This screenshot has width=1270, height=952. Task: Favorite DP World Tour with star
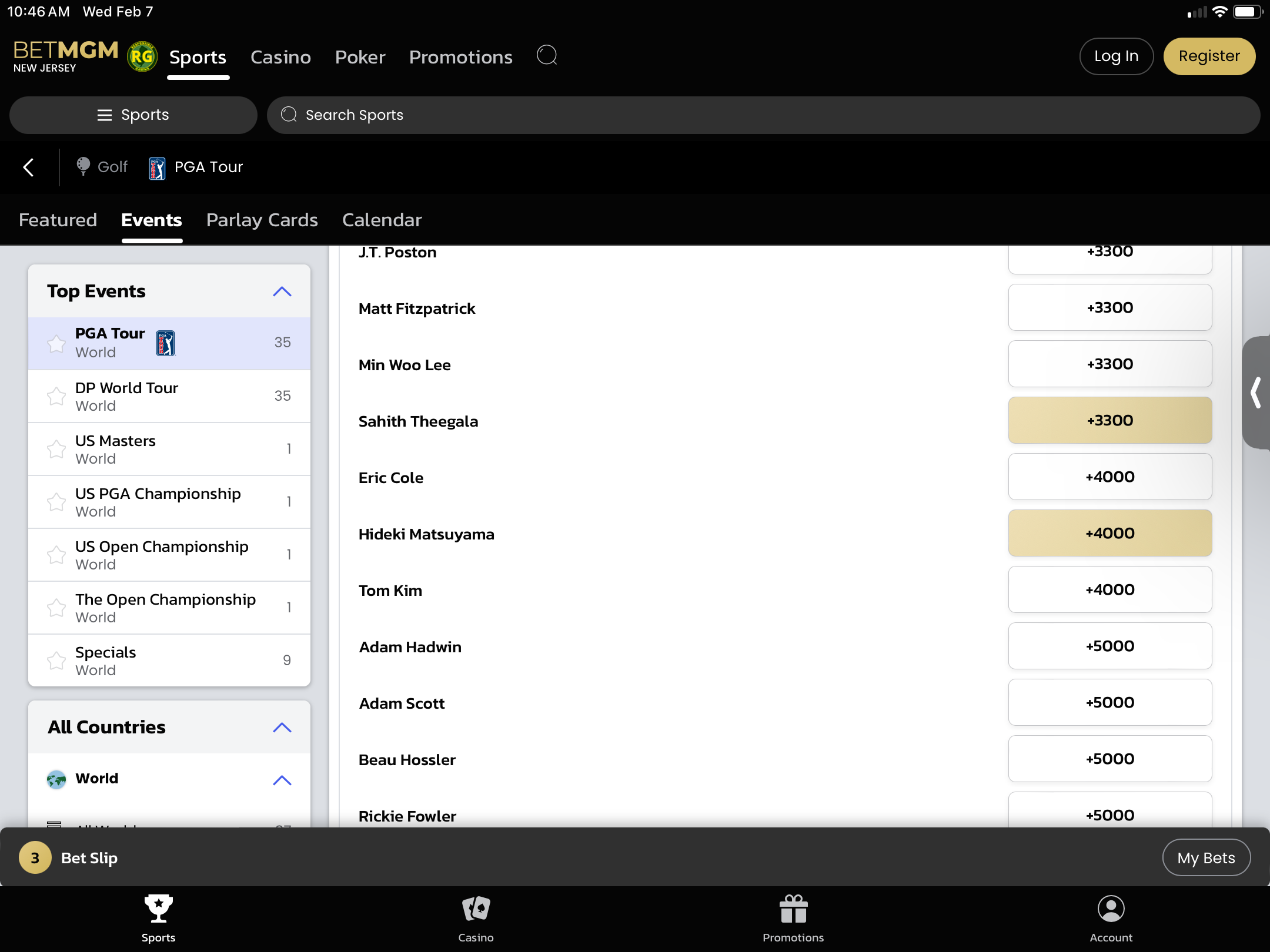56,397
